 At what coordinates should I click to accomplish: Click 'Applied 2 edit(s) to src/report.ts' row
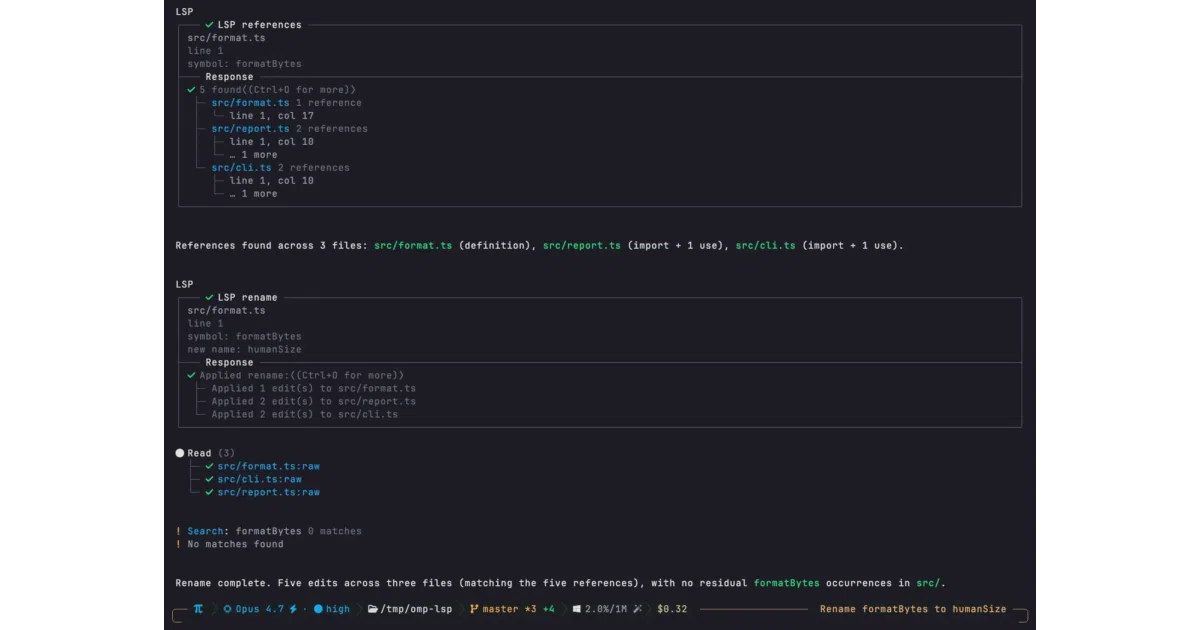314,401
